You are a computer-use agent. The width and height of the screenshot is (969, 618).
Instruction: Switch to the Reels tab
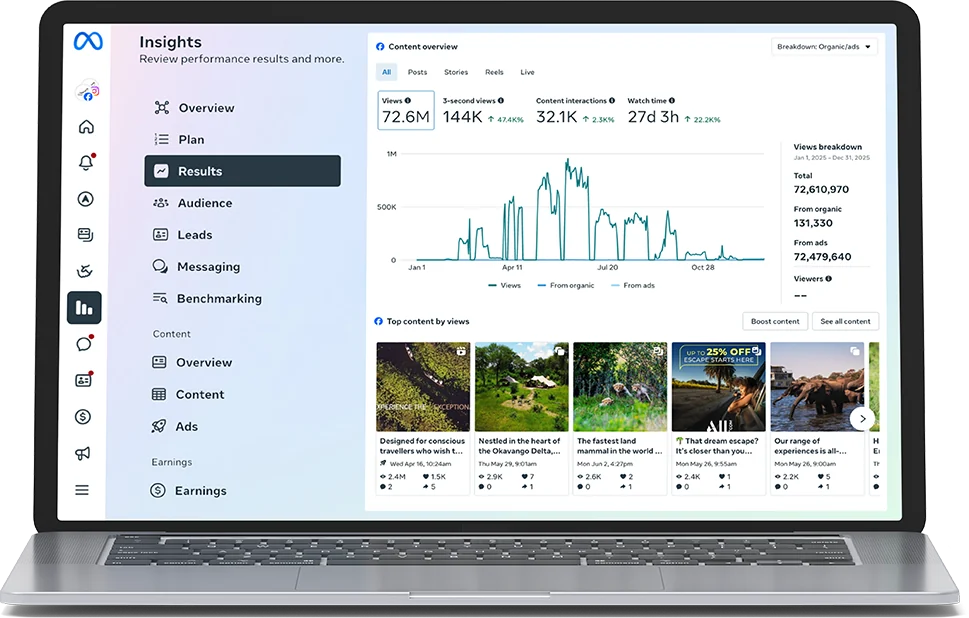point(494,72)
